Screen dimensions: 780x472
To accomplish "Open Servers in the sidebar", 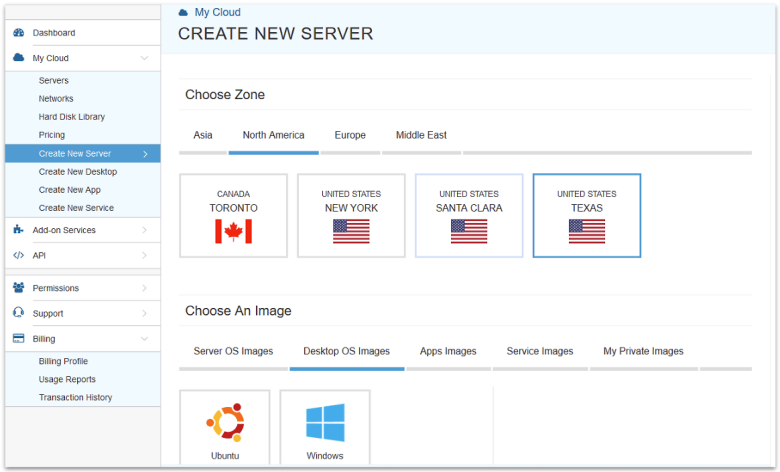I will (x=54, y=81).
